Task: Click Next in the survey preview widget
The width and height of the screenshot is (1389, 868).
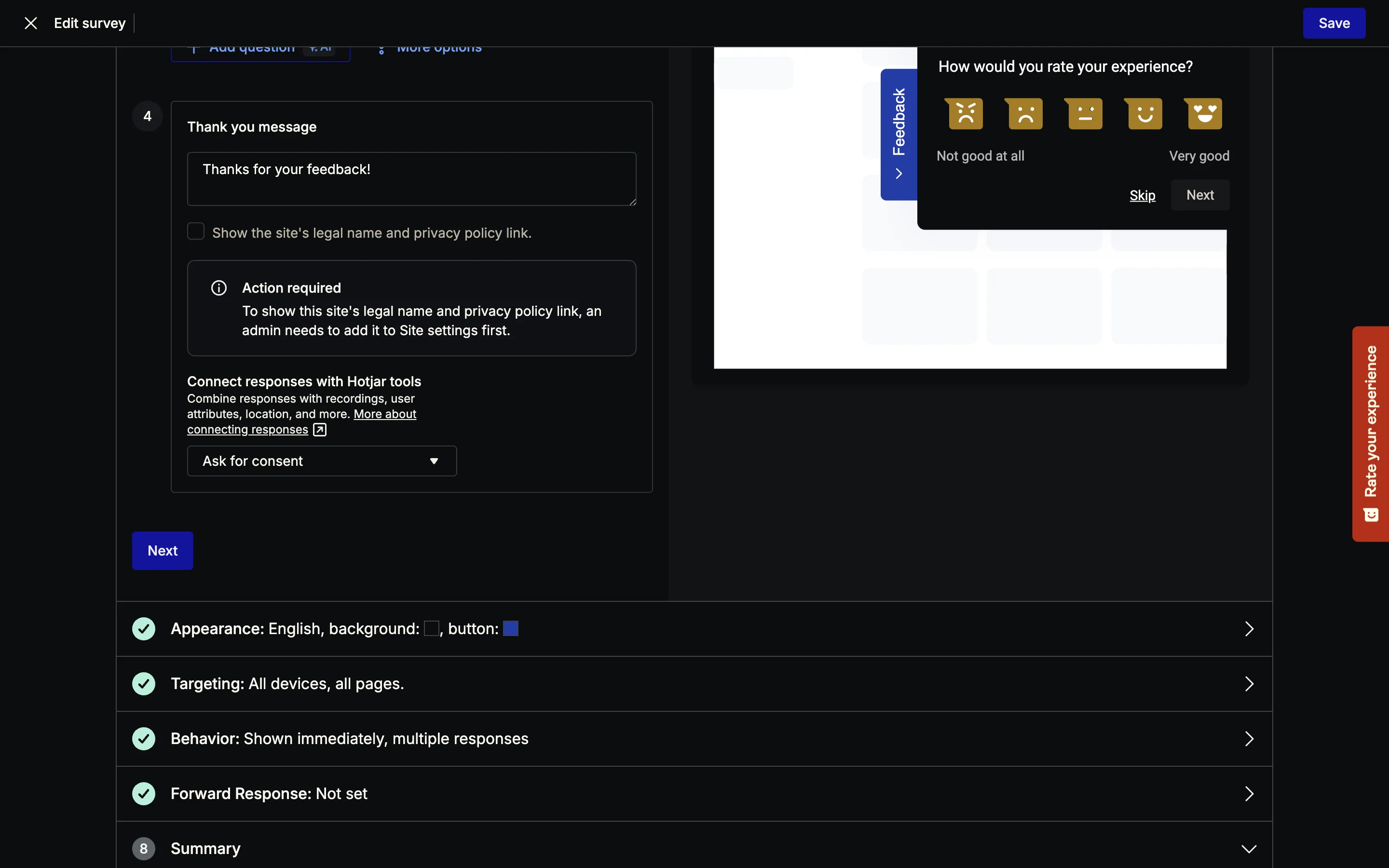Action: click(x=1199, y=195)
